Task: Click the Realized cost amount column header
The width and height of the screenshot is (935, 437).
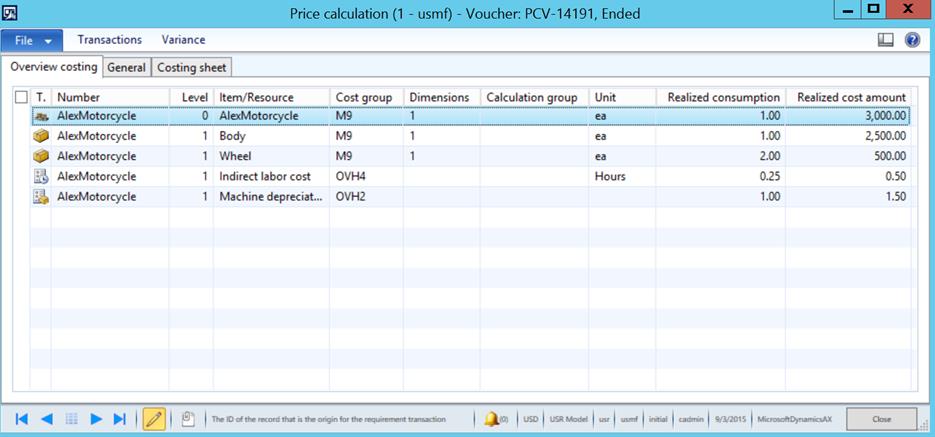Action: (848, 97)
